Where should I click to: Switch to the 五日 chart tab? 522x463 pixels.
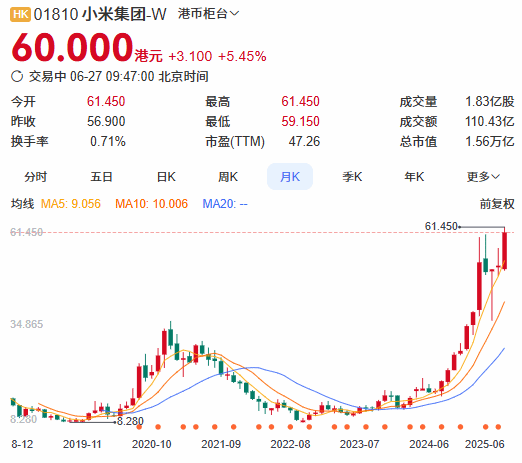coord(101,177)
